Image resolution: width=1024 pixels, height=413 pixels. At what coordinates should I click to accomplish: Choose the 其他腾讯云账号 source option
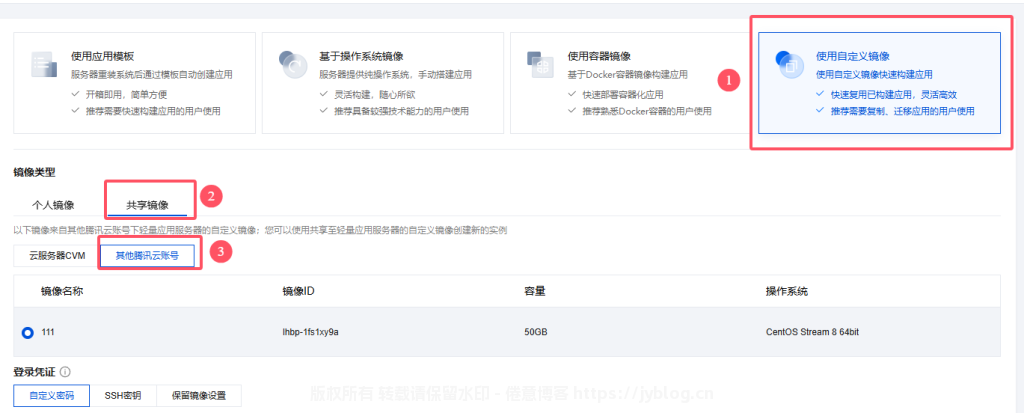[147, 255]
